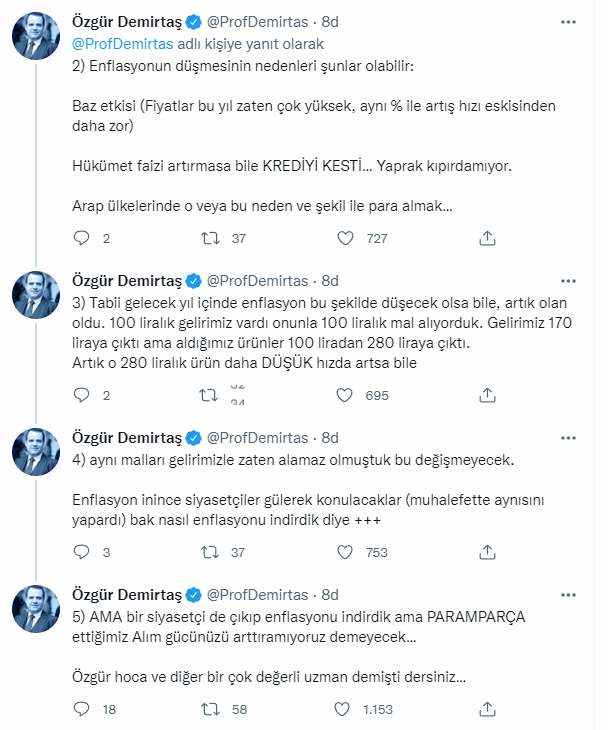Share the "3) Tabii gelecek" tweet
The width and height of the screenshot is (608, 730).
pyautogui.click(x=487, y=395)
